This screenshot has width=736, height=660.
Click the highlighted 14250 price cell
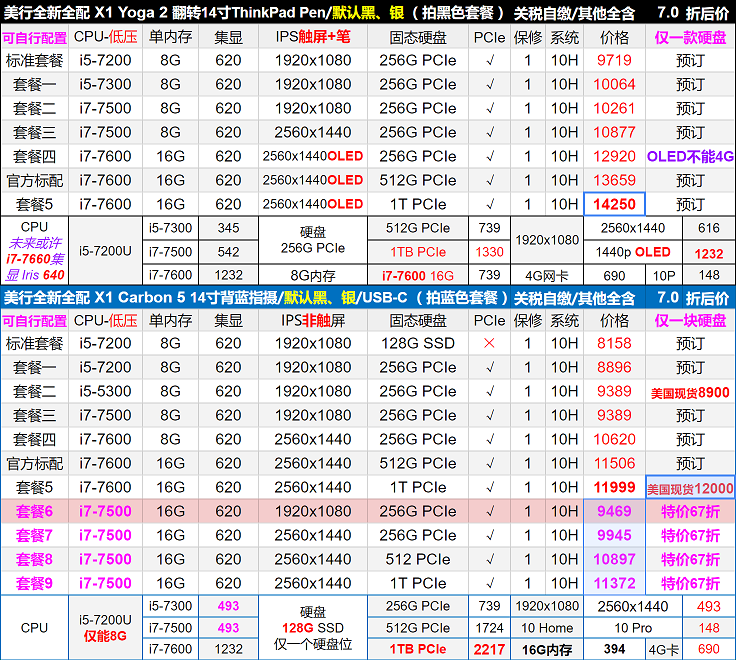tap(614, 204)
